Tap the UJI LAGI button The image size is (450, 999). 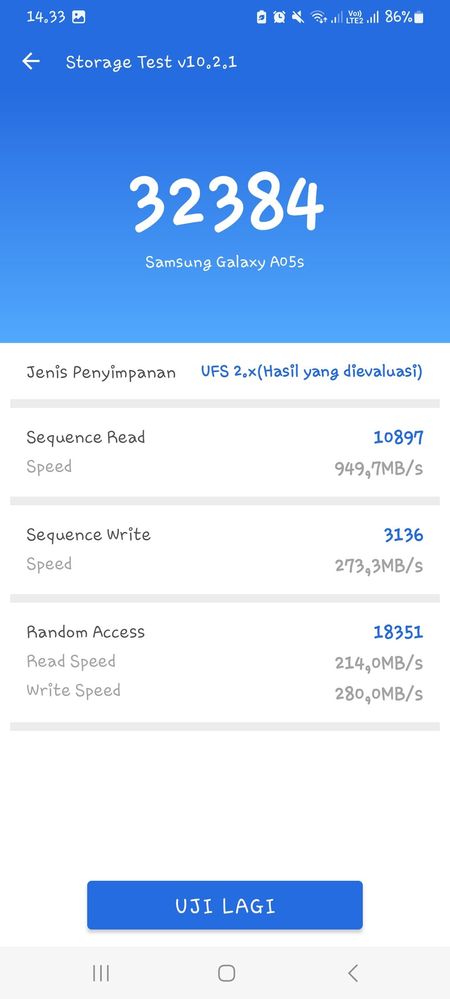pos(225,905)
